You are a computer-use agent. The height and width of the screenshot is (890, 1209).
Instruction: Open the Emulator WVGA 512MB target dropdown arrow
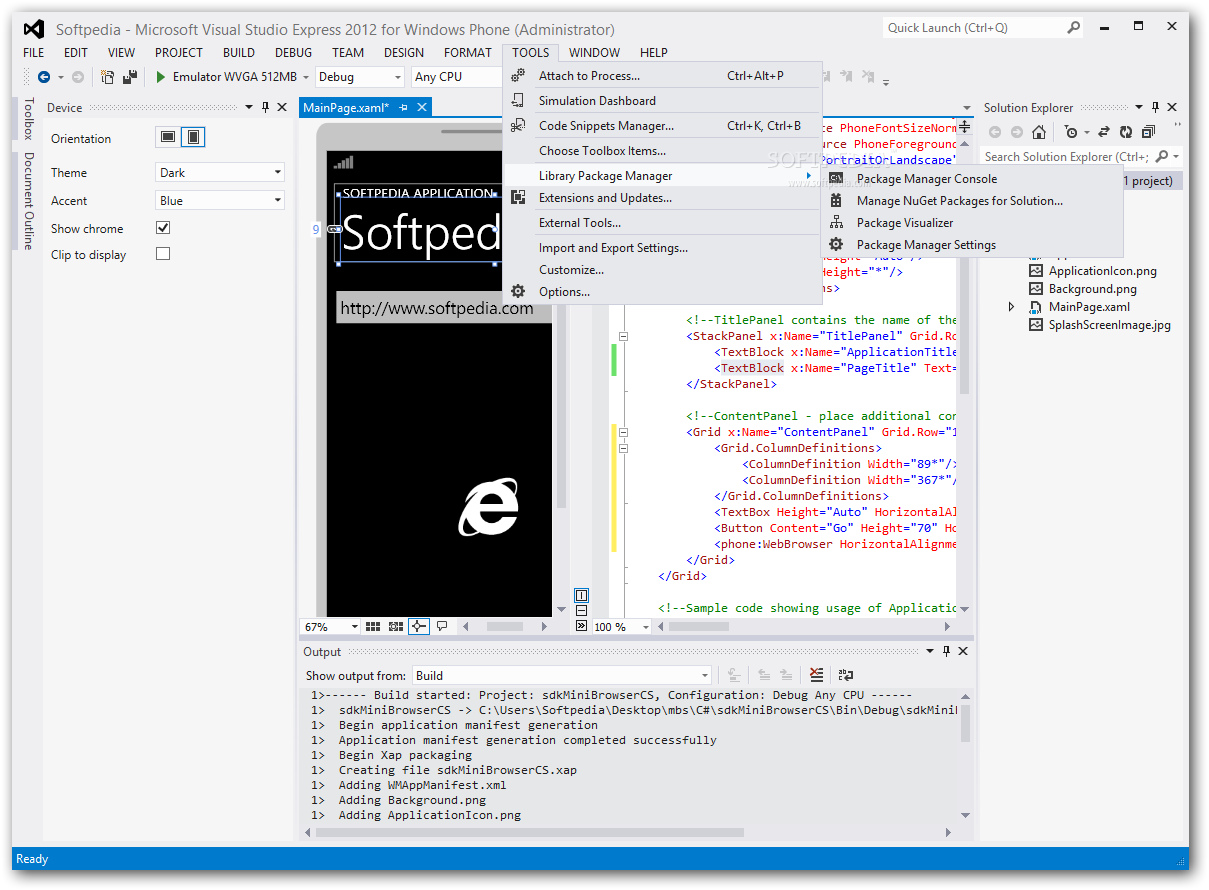305,77
